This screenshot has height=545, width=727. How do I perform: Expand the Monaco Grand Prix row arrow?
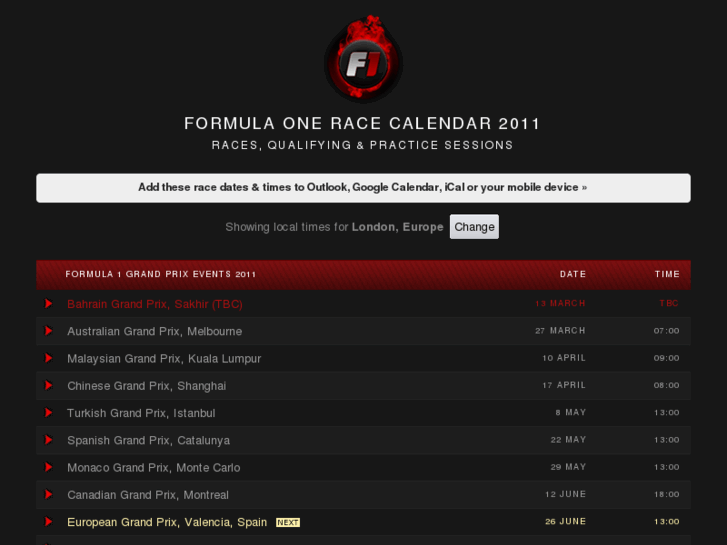48,467
